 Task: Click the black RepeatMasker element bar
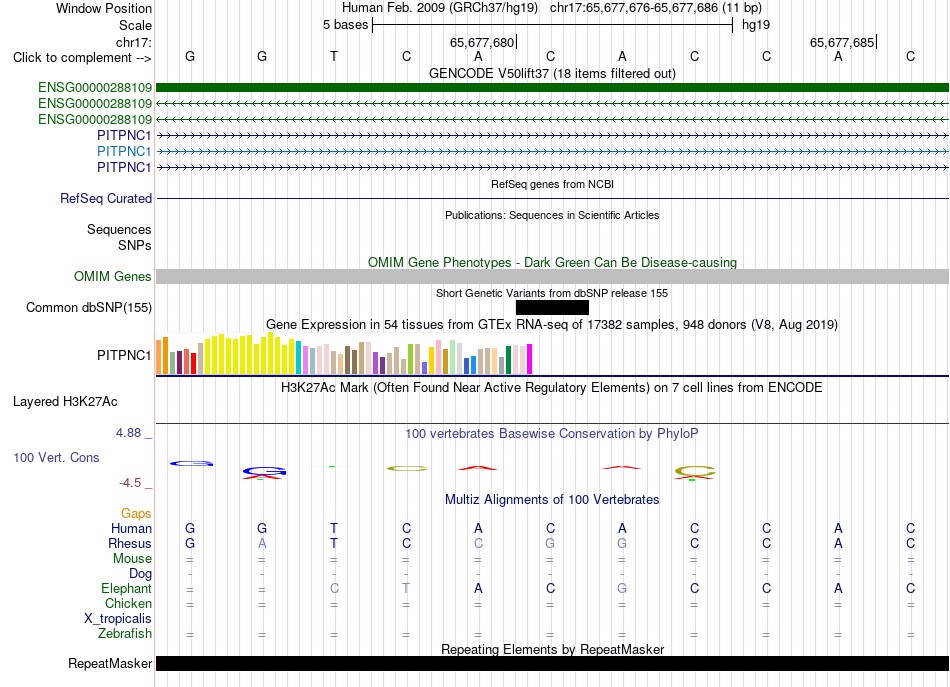(552, 663)
